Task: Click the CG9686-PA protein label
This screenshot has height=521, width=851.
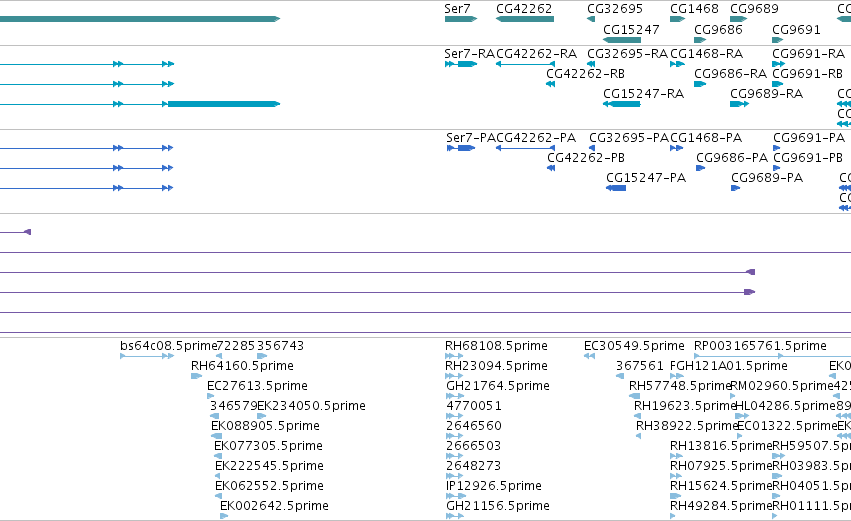Action: tap(732, 158)
